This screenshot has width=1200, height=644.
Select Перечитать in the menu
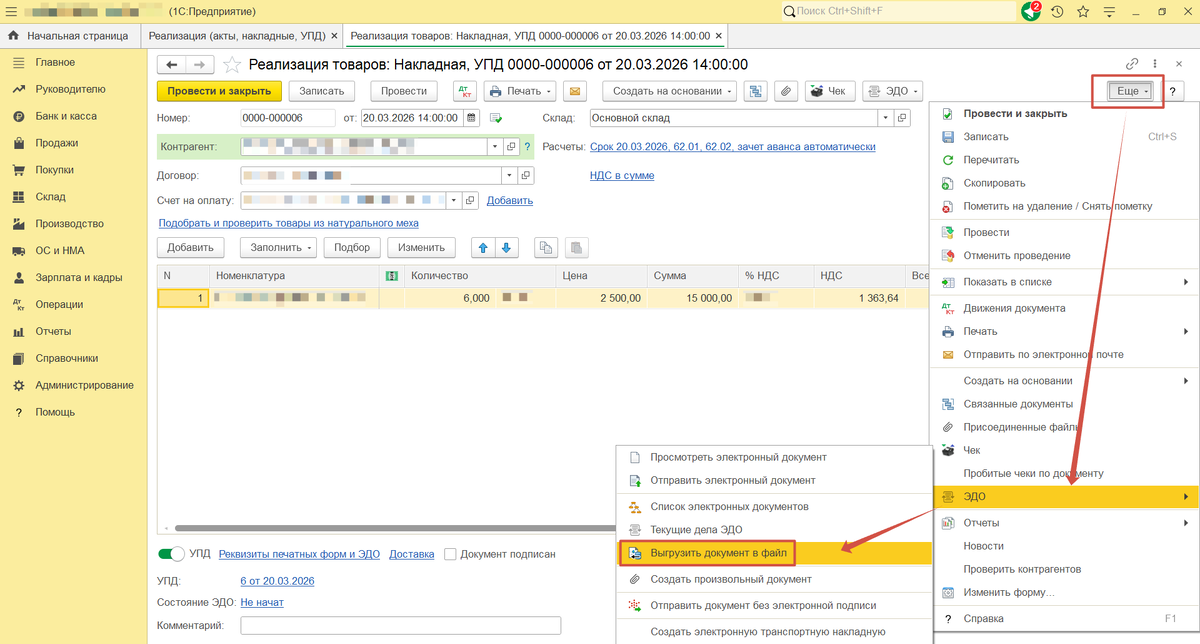click(x=1065, y=160)
